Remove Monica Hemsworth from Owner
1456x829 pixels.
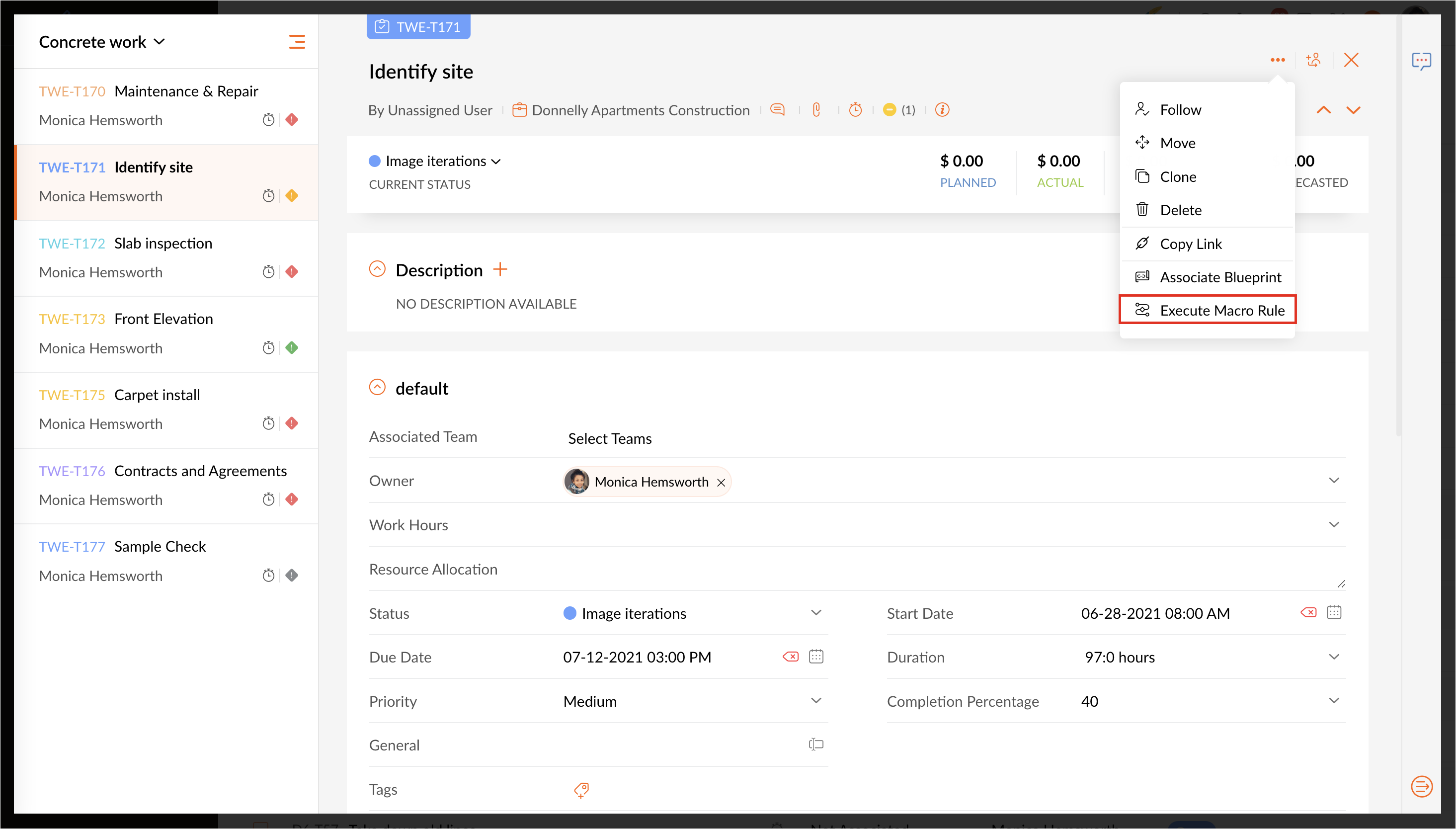[721, 482]
